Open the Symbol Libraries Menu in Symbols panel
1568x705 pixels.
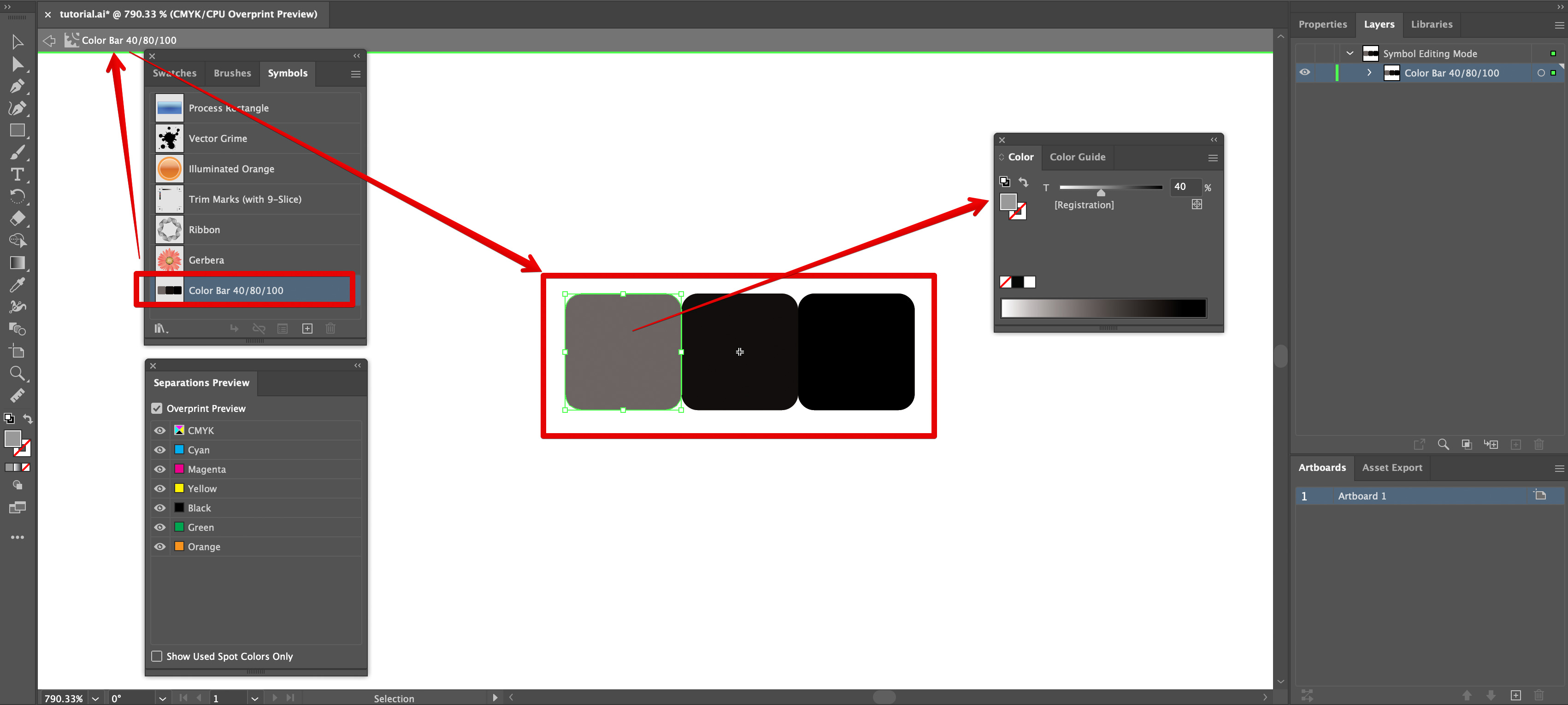[161, 328]
